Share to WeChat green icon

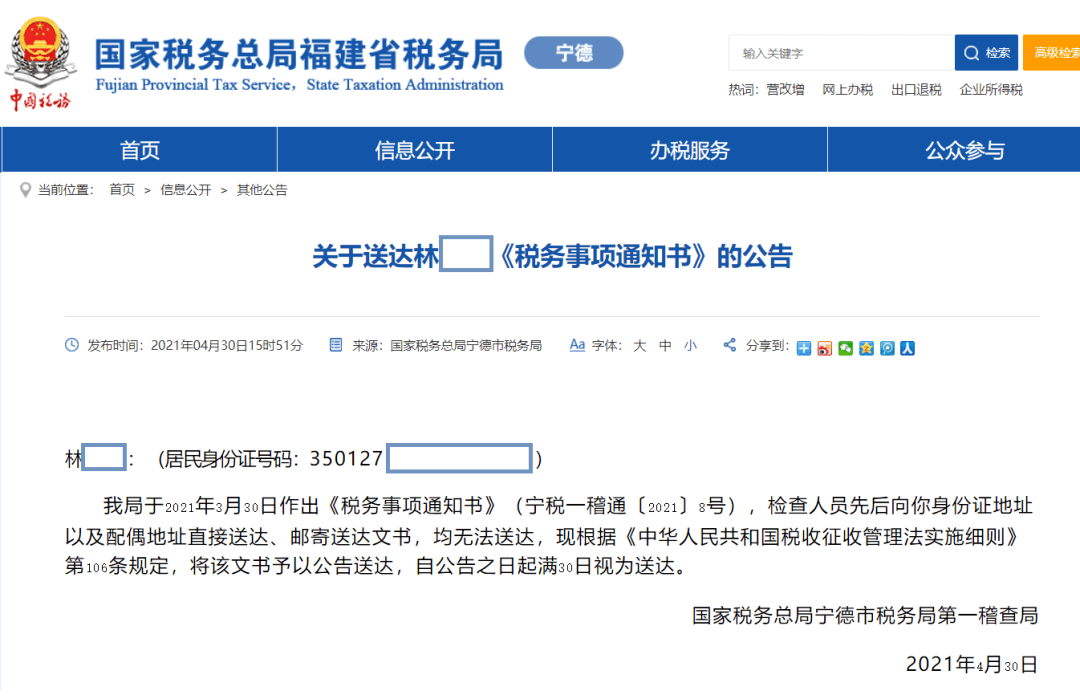[845, 348]
